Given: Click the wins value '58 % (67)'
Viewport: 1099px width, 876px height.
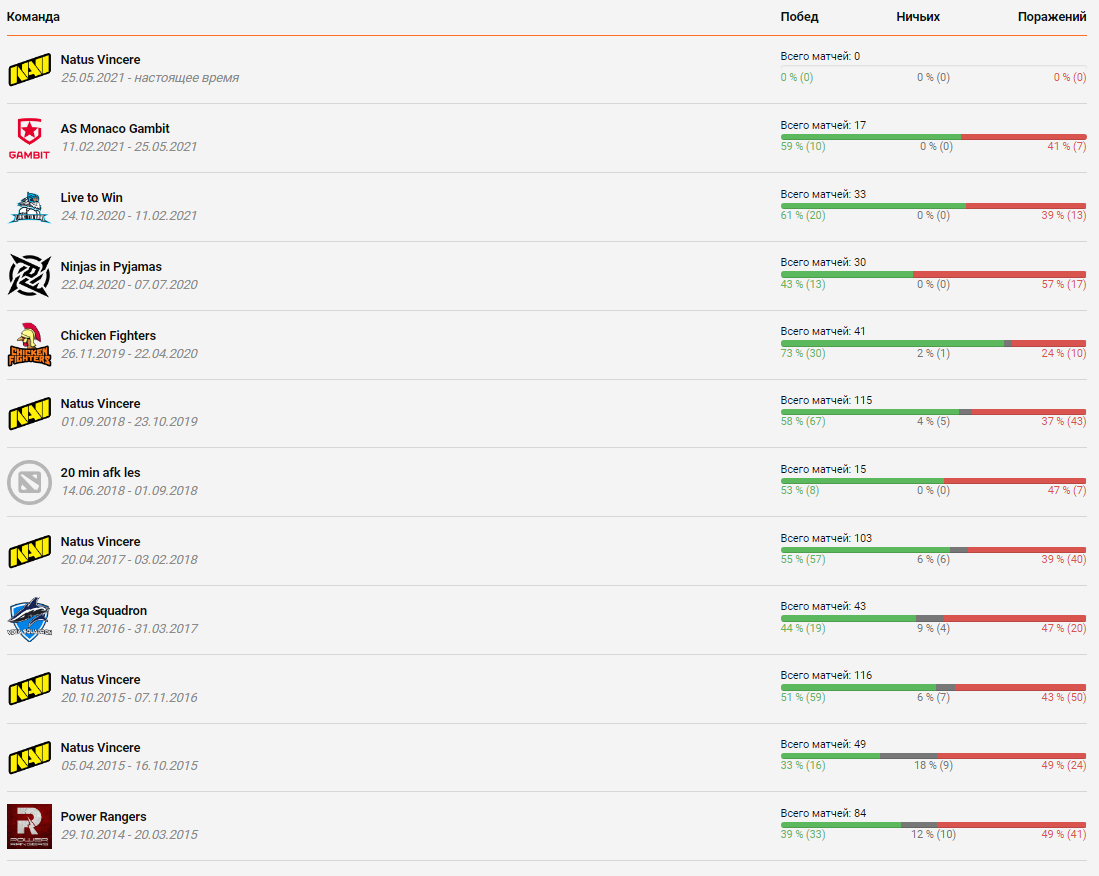Looking at the screenshot, I should 803,421.
